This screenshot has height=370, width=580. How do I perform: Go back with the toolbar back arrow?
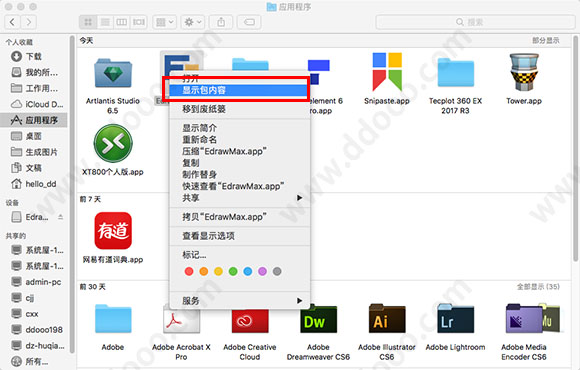click(12, 22)
